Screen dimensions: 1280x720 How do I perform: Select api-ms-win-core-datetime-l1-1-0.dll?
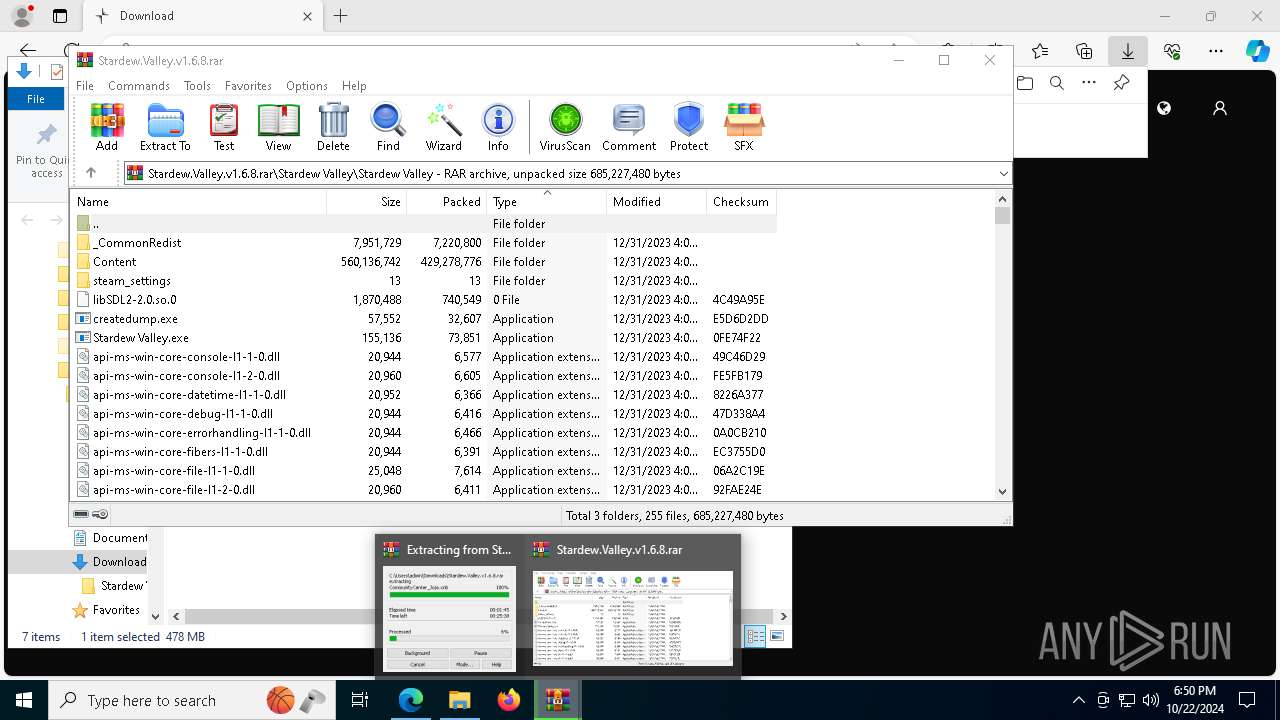425,395
